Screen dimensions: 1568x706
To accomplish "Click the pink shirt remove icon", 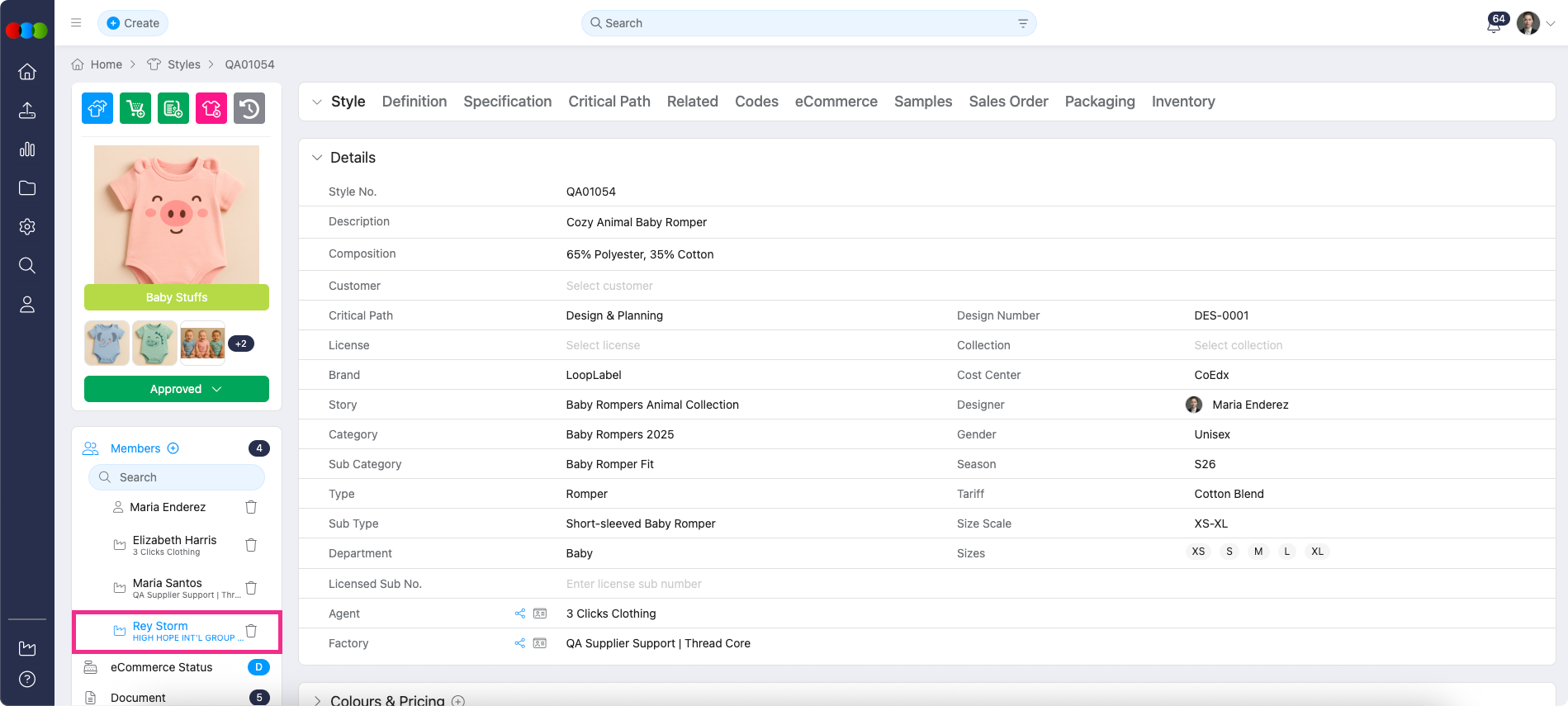I will [x=211, y=108].
